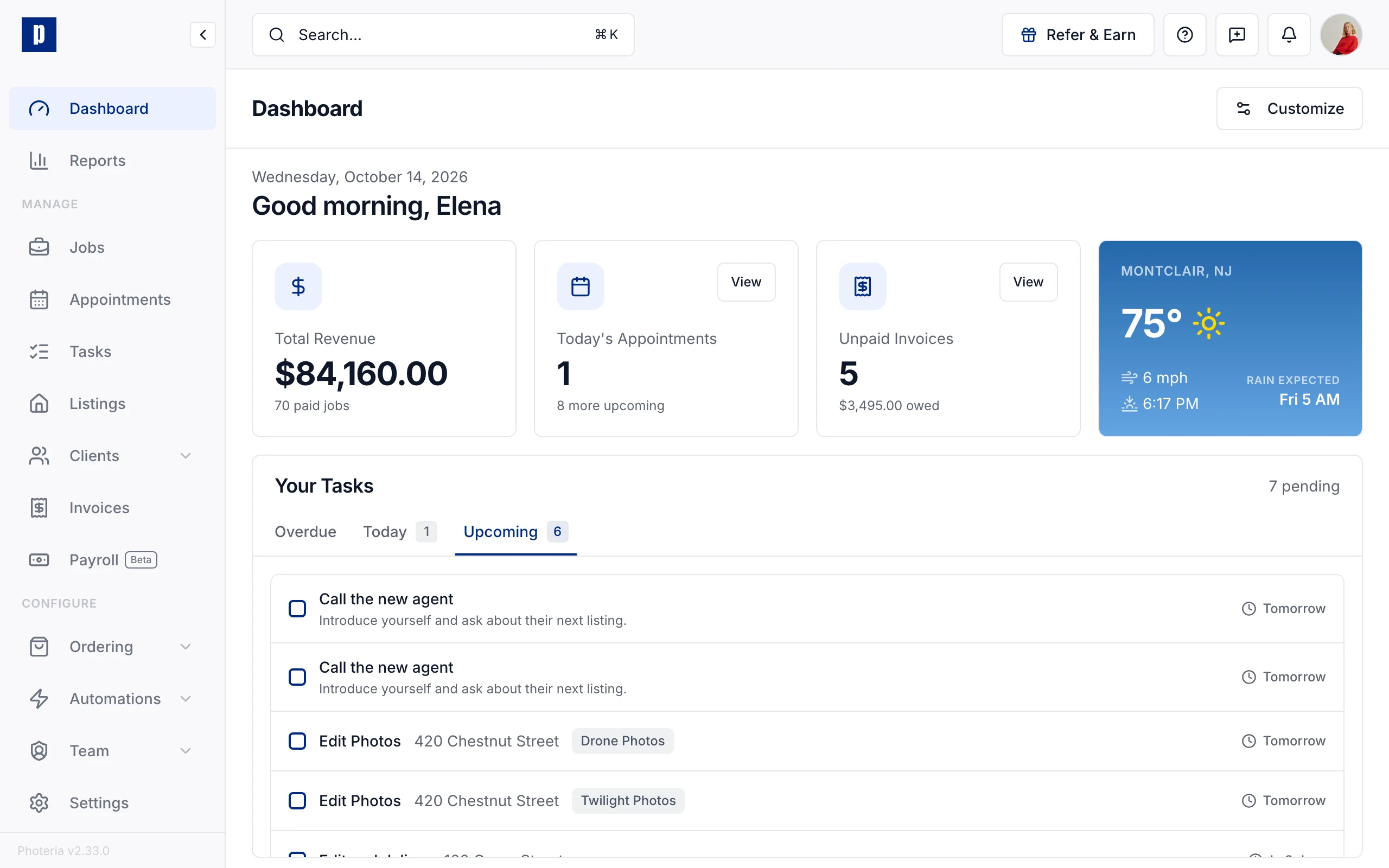1389x868 pixels.
Task: Open user profile avatar
Action: pos(1341,35)
